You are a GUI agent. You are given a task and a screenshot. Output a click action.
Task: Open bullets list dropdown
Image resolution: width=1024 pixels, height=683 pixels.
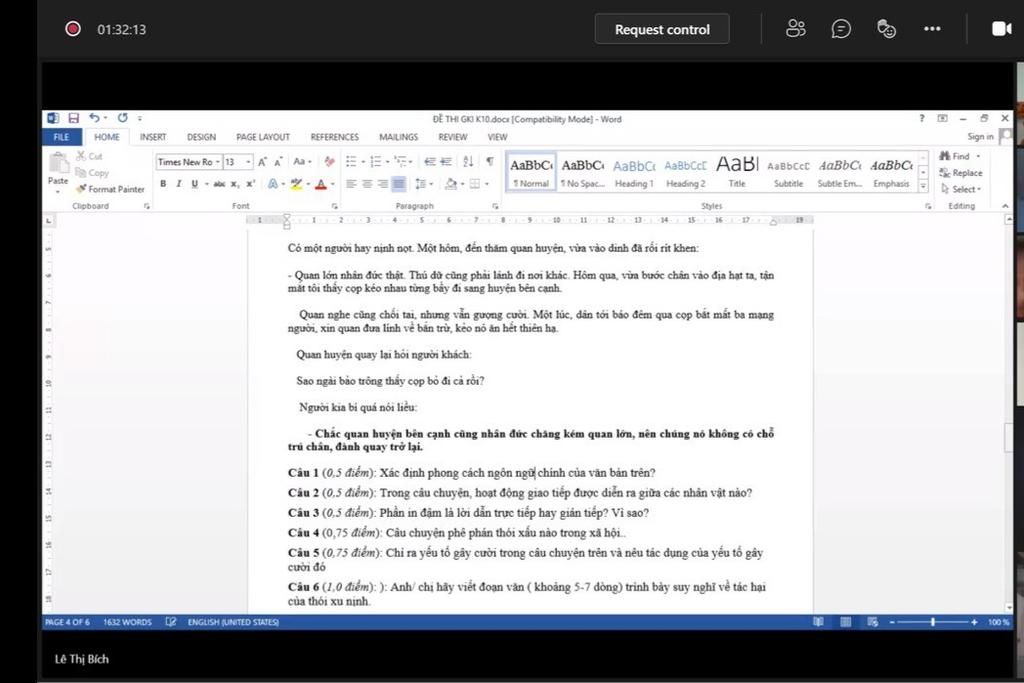(363, 162)
